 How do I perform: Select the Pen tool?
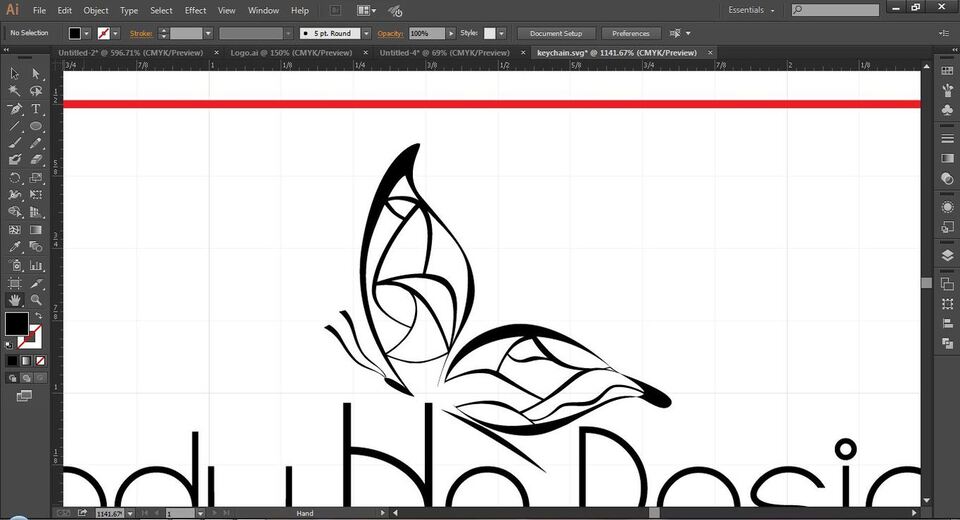[x=15, y=109]
